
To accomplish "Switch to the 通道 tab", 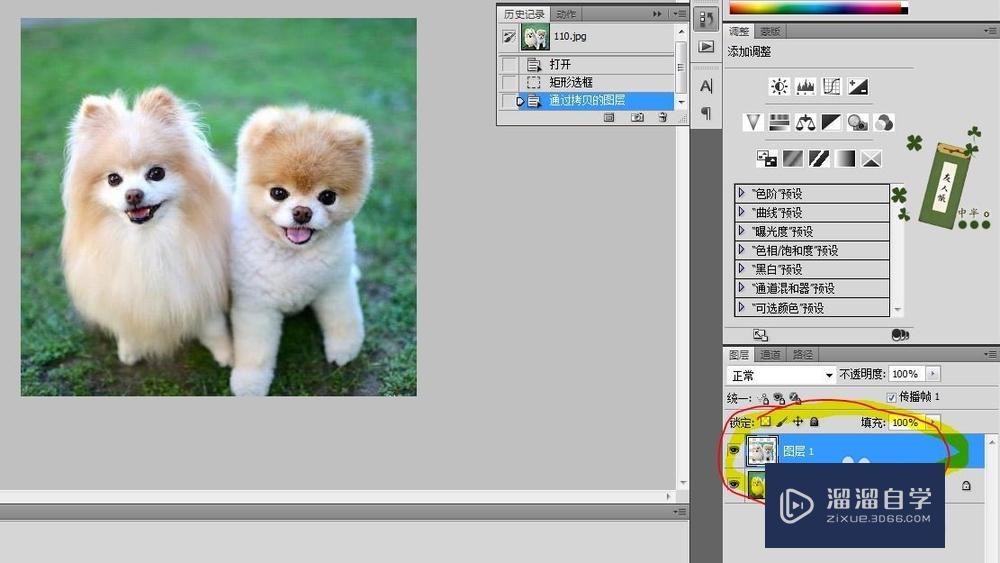I will coord(770,355).
